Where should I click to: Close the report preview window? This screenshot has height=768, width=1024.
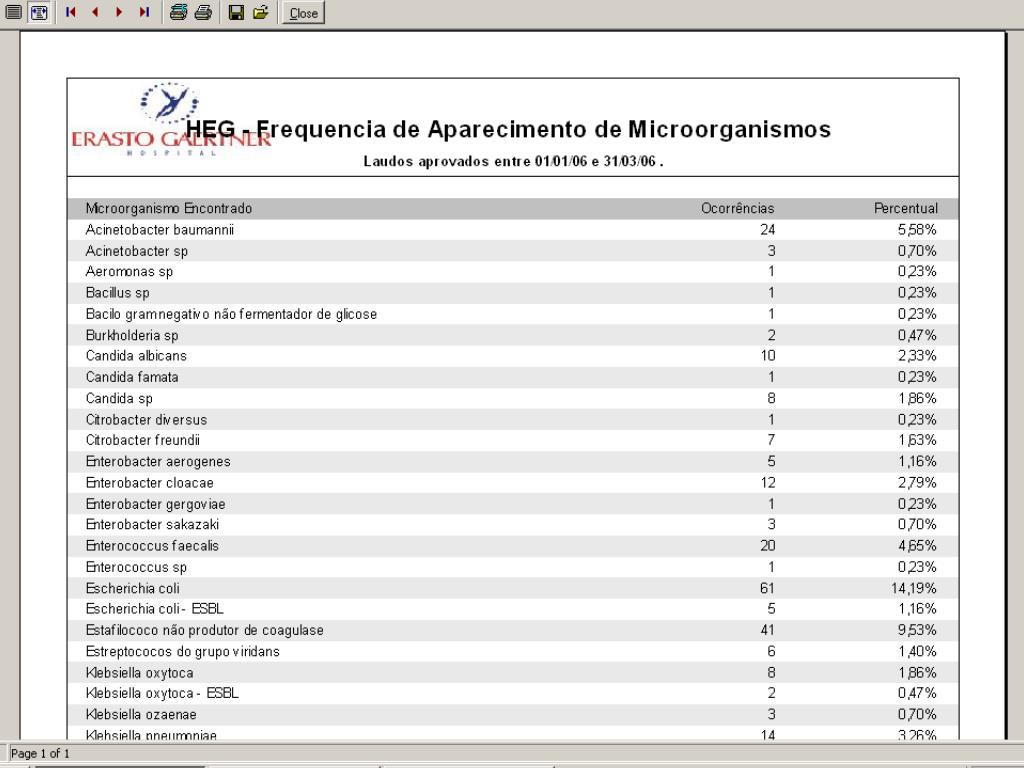coord(303,13)
